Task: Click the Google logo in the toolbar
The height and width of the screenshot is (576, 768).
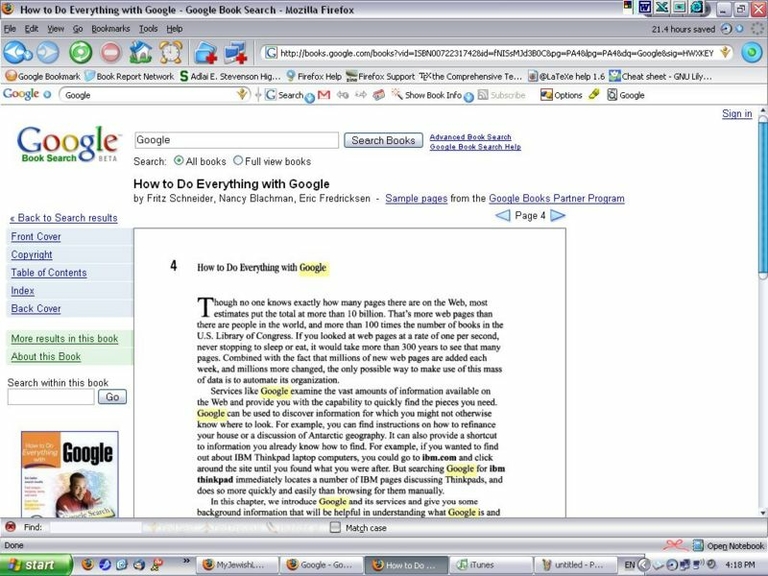Action: (x=21, y=94)
